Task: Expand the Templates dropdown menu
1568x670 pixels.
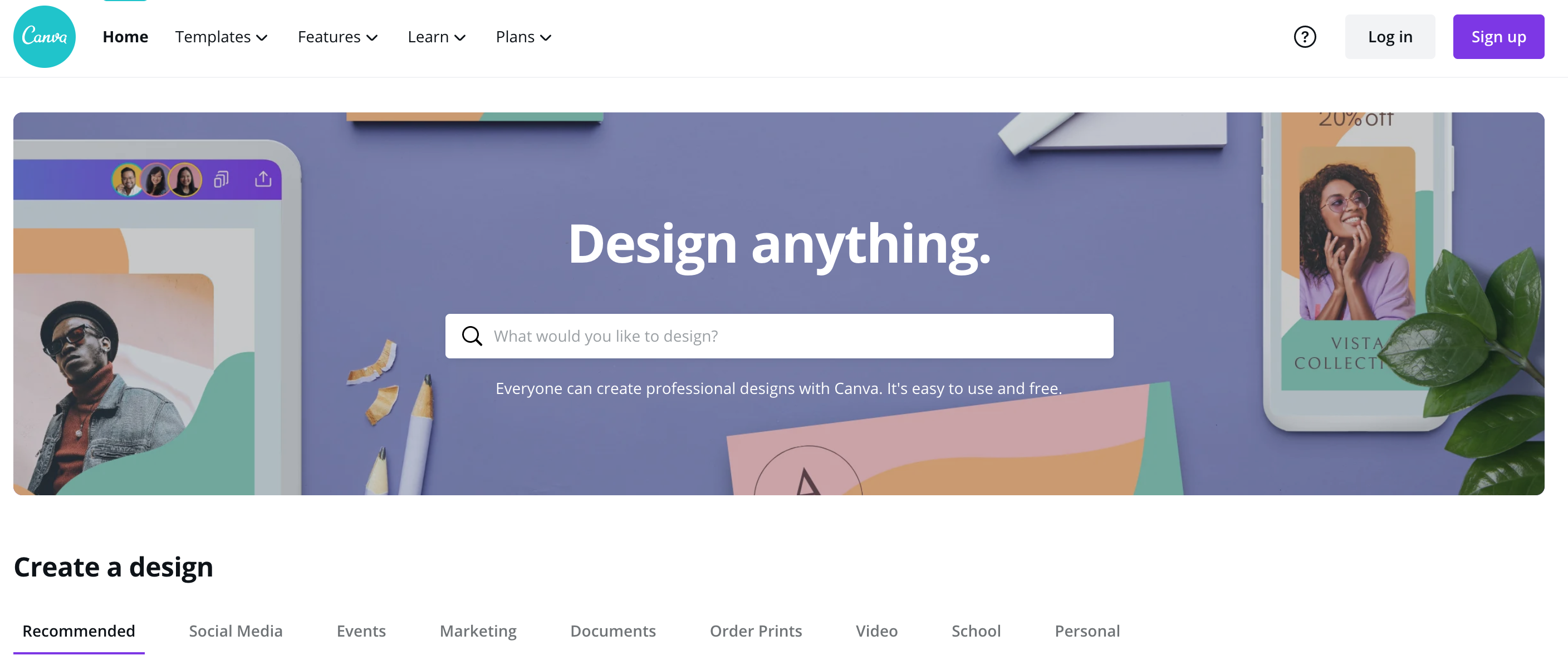Action: tap(221, 36)
